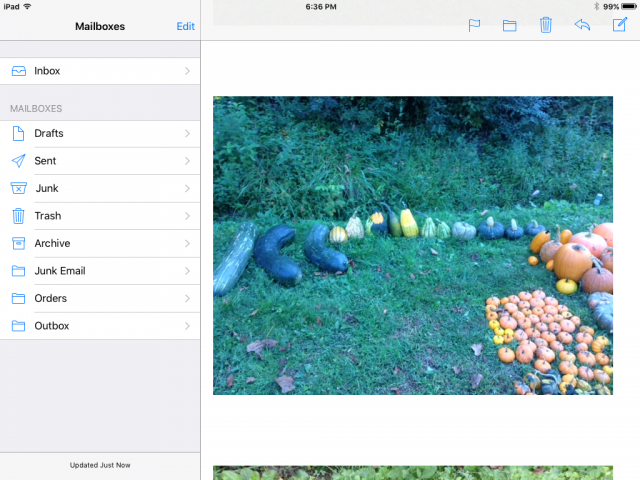Tap the 99% battery percentage
Viewport: 640px width, 480px height.
pos(611,7)
